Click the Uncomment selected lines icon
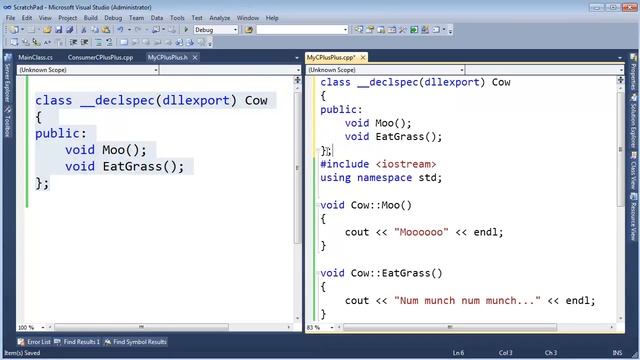This screenshot has width=640, height=360. pyautogui.click(x=109, y=42)
